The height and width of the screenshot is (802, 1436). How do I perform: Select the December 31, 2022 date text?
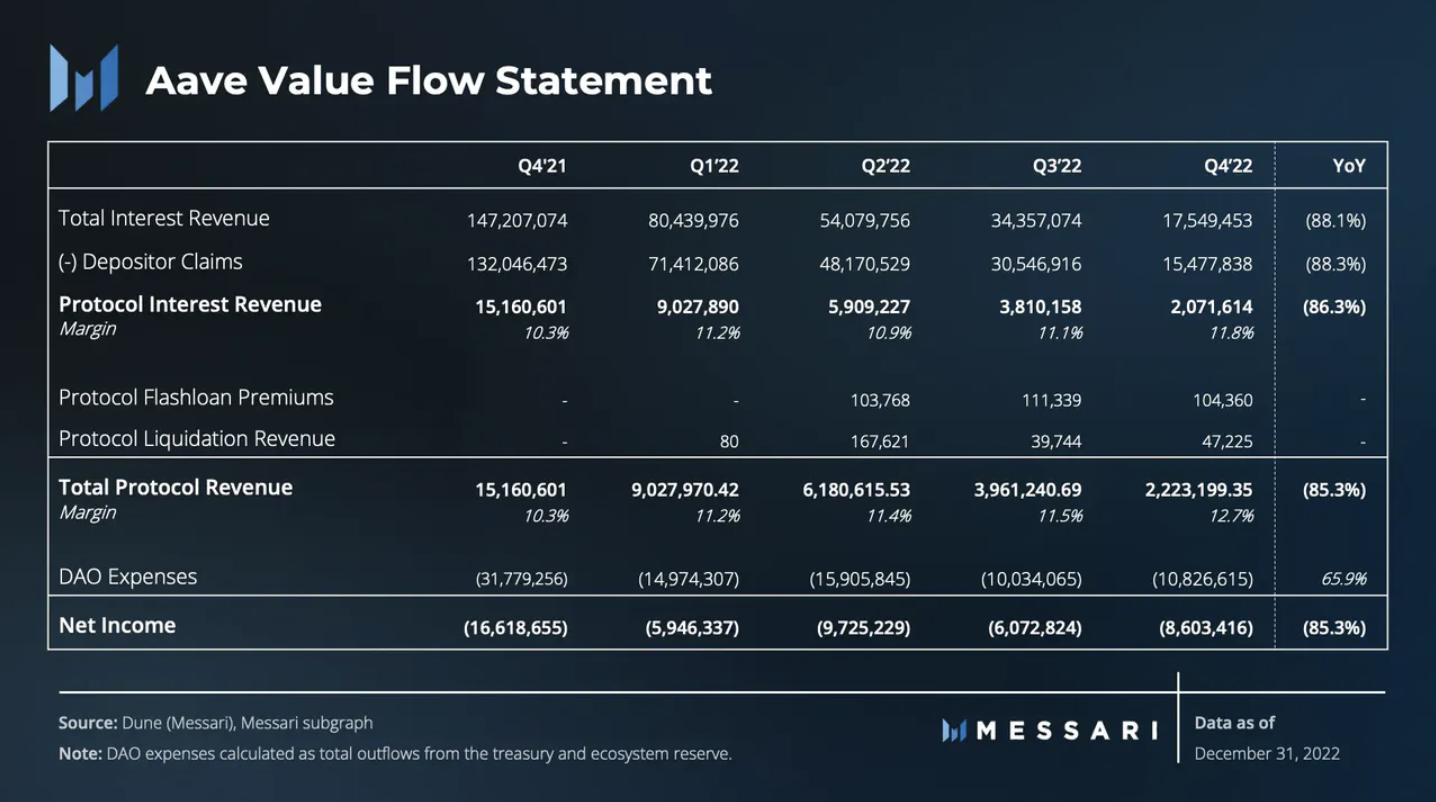coord(1267,753)
